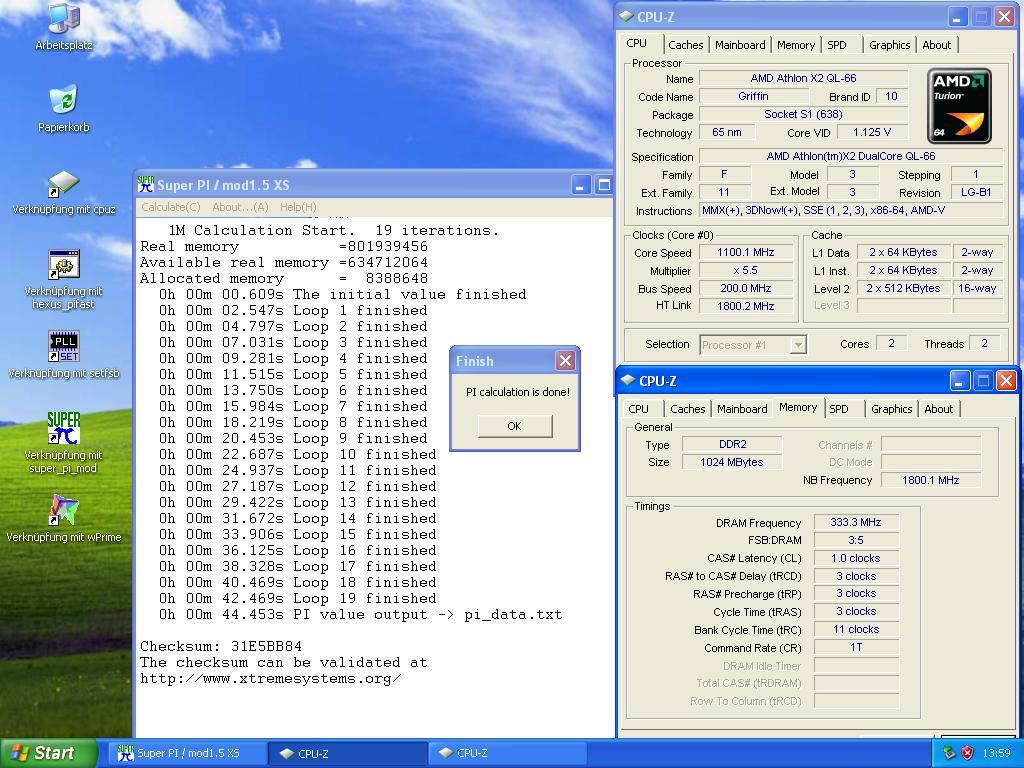Image resolution: width=1024 pixels, height=768 pixels.
Task: Select the setfsb PLL SET shortcut icon
Action: tap(64, 356)
